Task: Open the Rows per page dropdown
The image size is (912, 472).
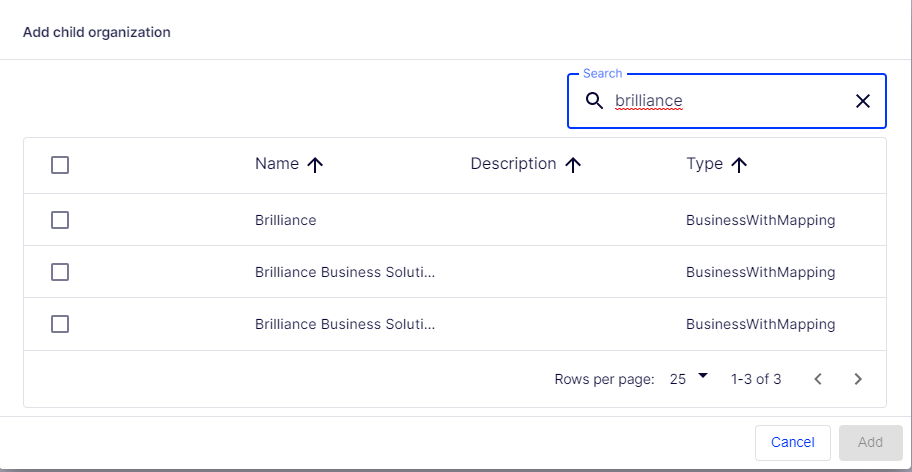Action: click(x=688, y=378)
